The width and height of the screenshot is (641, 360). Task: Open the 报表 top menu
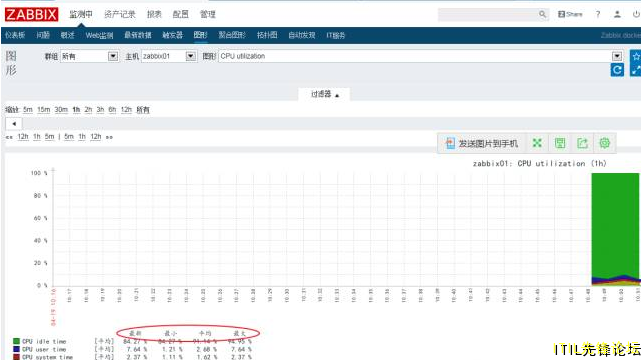(154, 14)
